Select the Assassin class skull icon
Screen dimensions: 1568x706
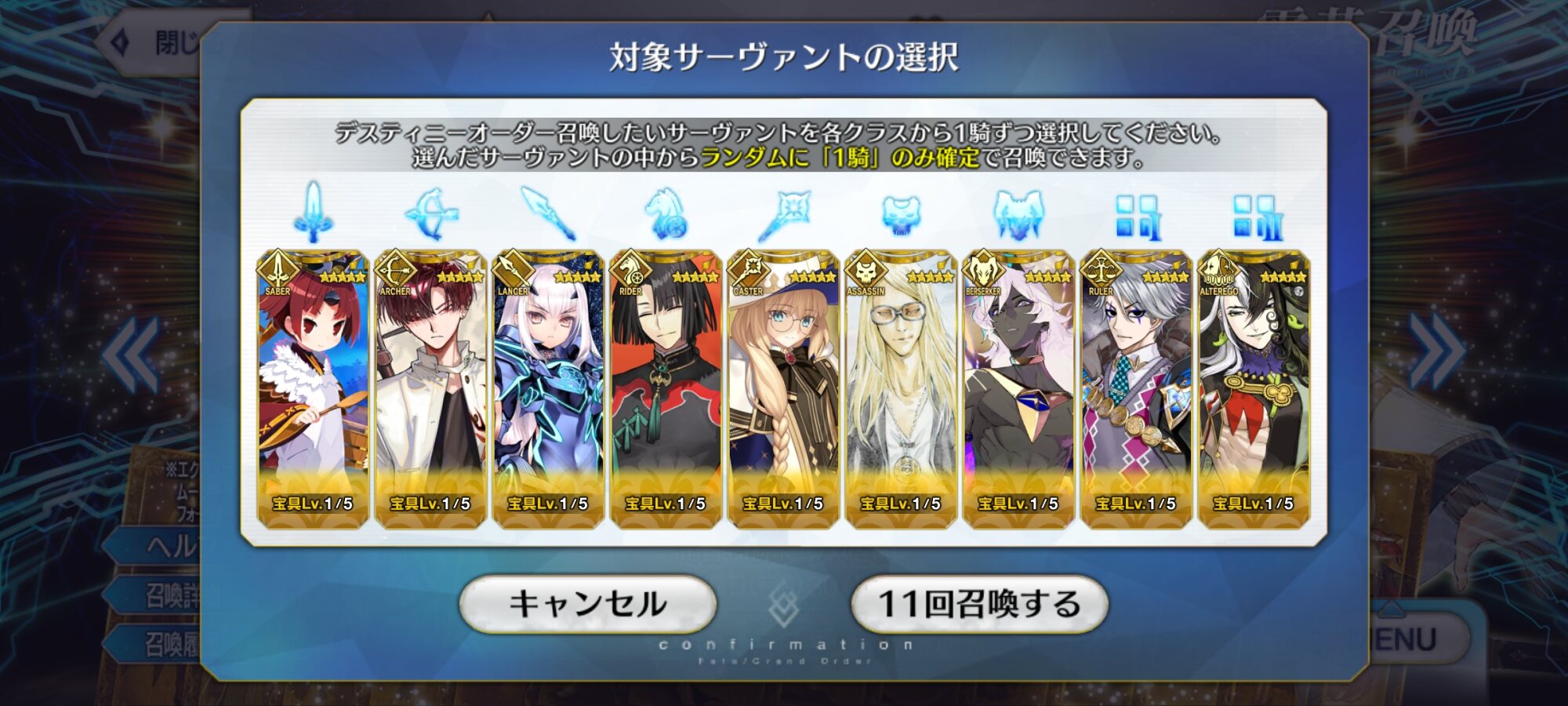point(901,215)
